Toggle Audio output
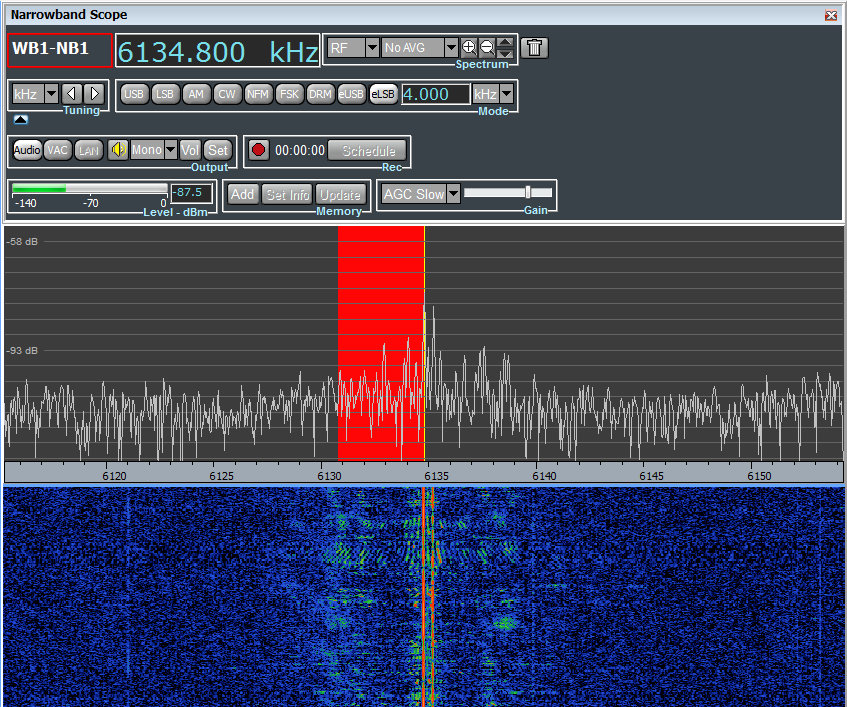The image size is (847, 707). coord(27,150)
